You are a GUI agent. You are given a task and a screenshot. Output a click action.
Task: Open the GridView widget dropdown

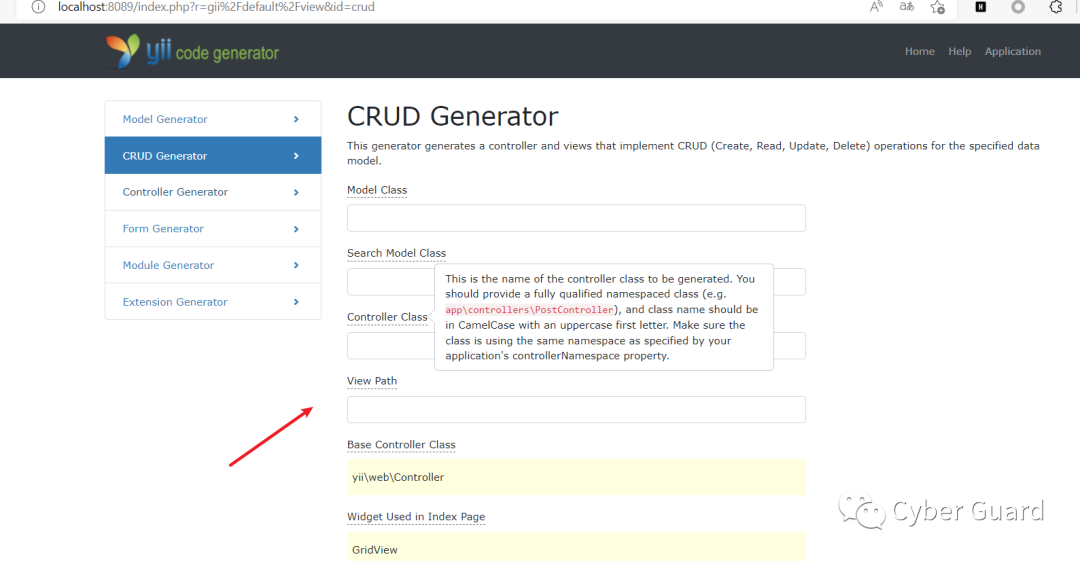coord(577,547)
